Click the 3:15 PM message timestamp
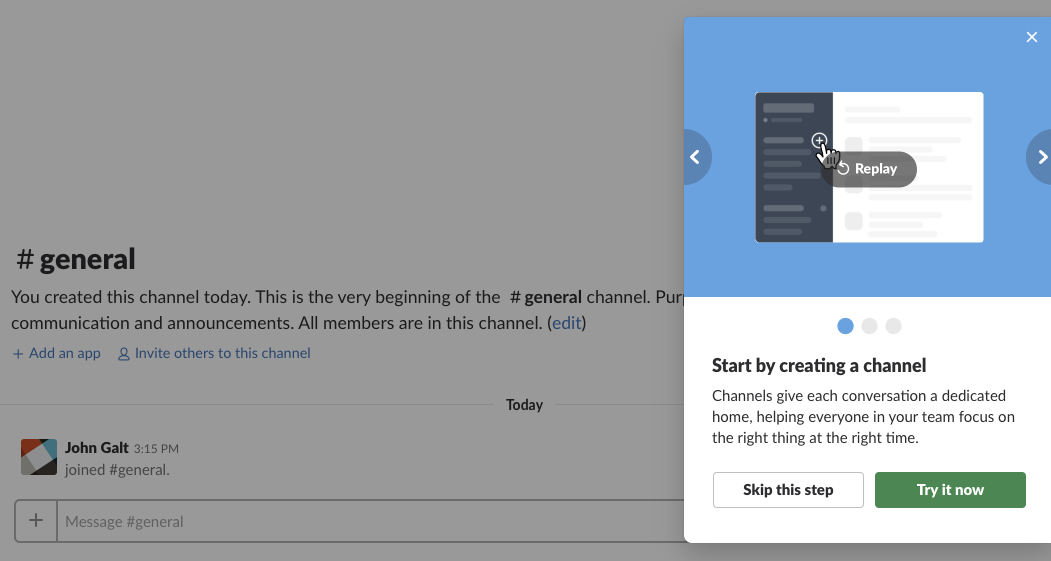1051x561 pixels. tap(156, 448)
